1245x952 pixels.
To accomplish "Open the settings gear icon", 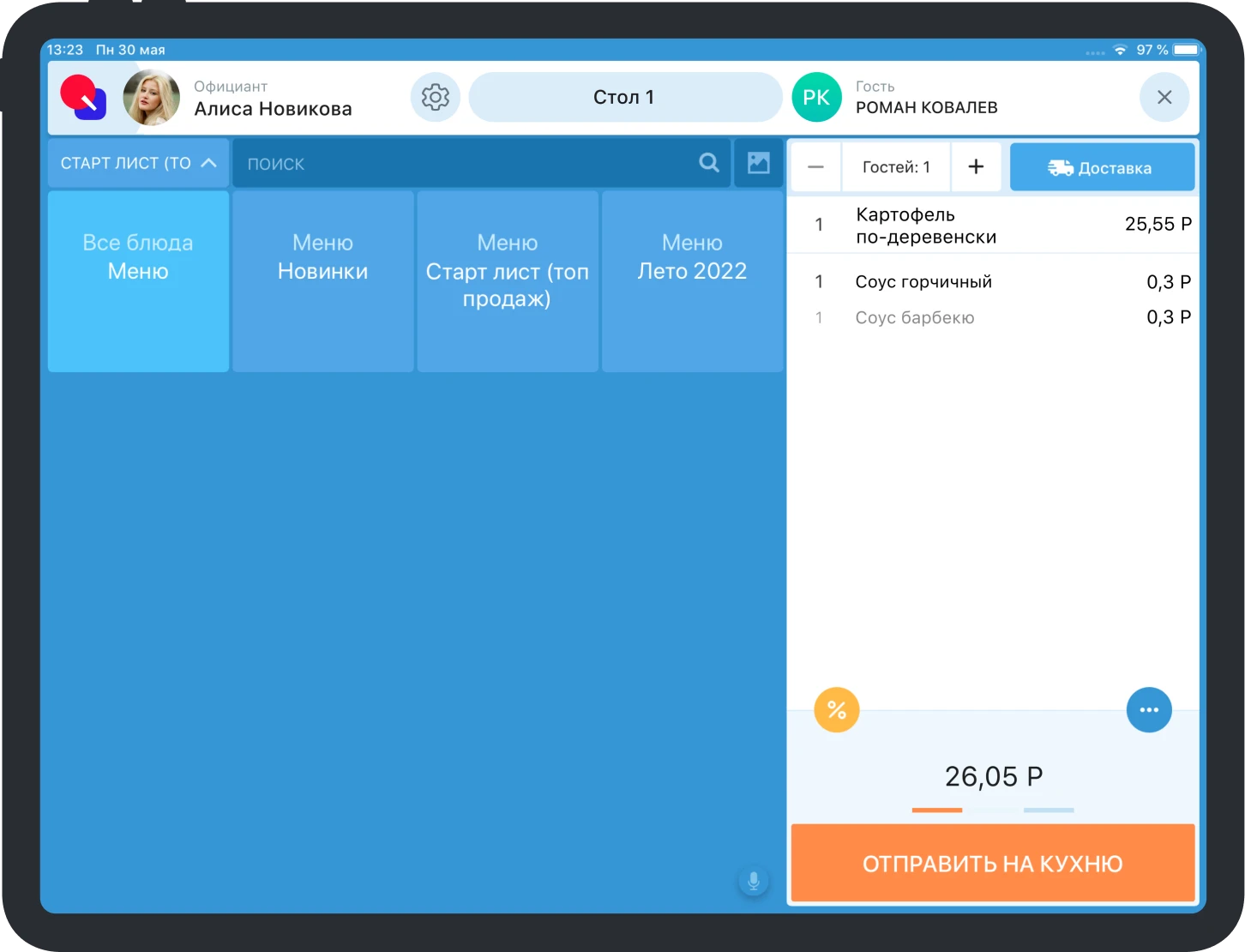I will pyautogui.click(x=436, y=97).
